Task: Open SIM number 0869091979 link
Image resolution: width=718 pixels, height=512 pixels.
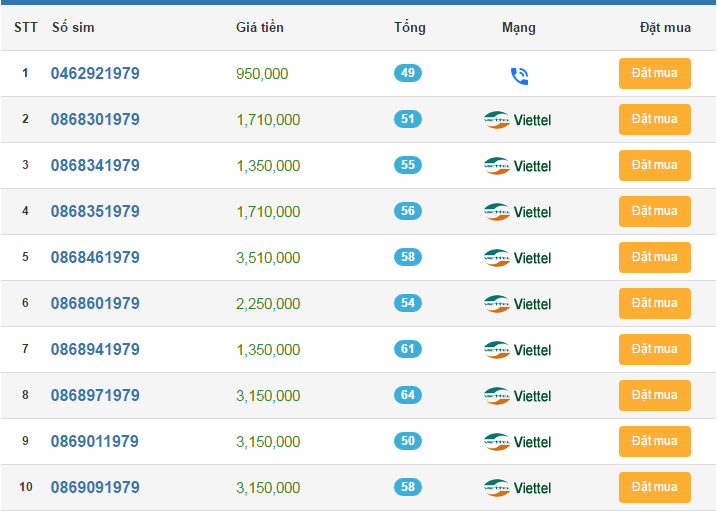Action: point(95,488)
